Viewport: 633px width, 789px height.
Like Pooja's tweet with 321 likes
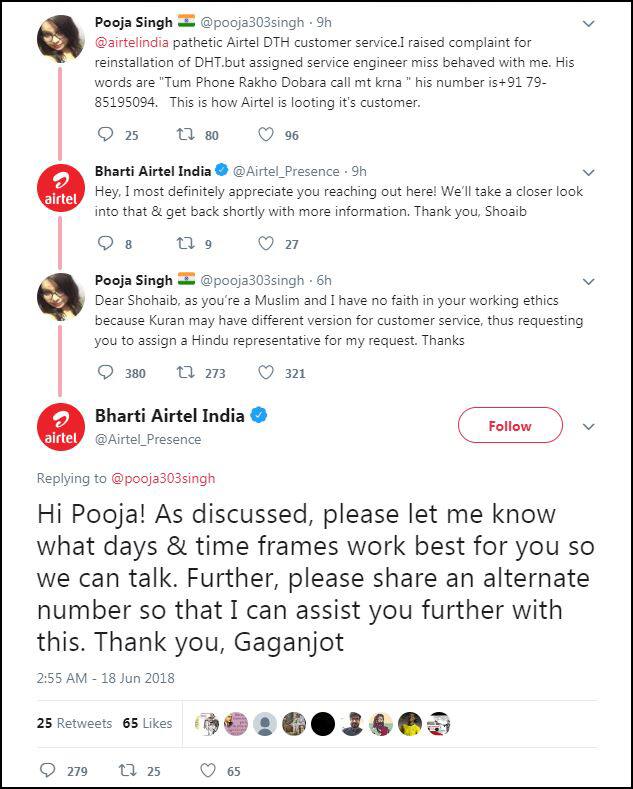265,373
